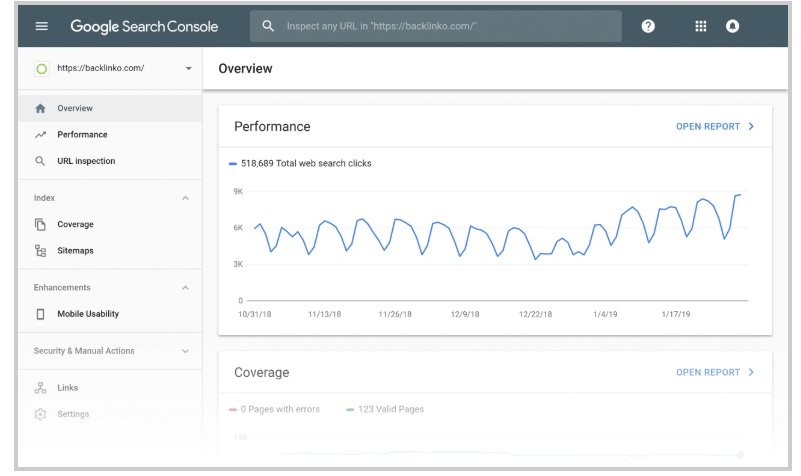Click the Index section label
This screenshot has width=801, height=476.
pyautogui.click(x=44, y=198)
